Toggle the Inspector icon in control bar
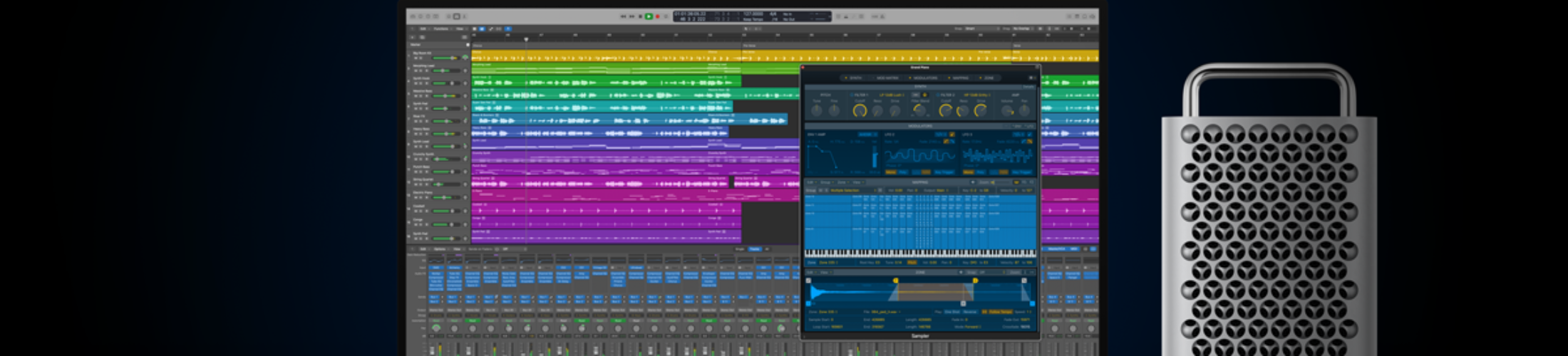Viewport: 1568px width, 356px height. pyautogui.click(x=421, y=16)
